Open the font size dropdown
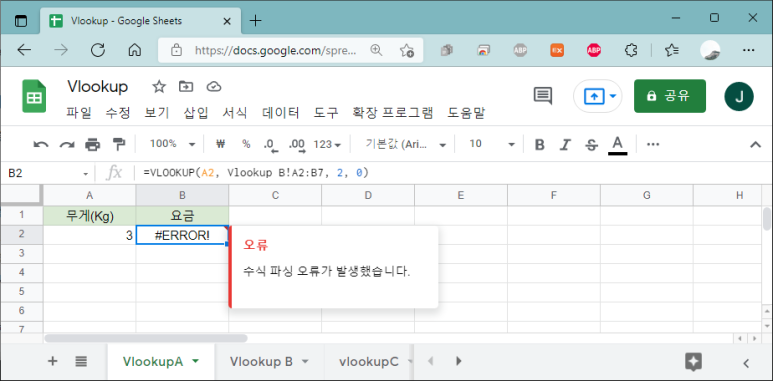This screenshot has width=773, height=381. pos(491,144)
